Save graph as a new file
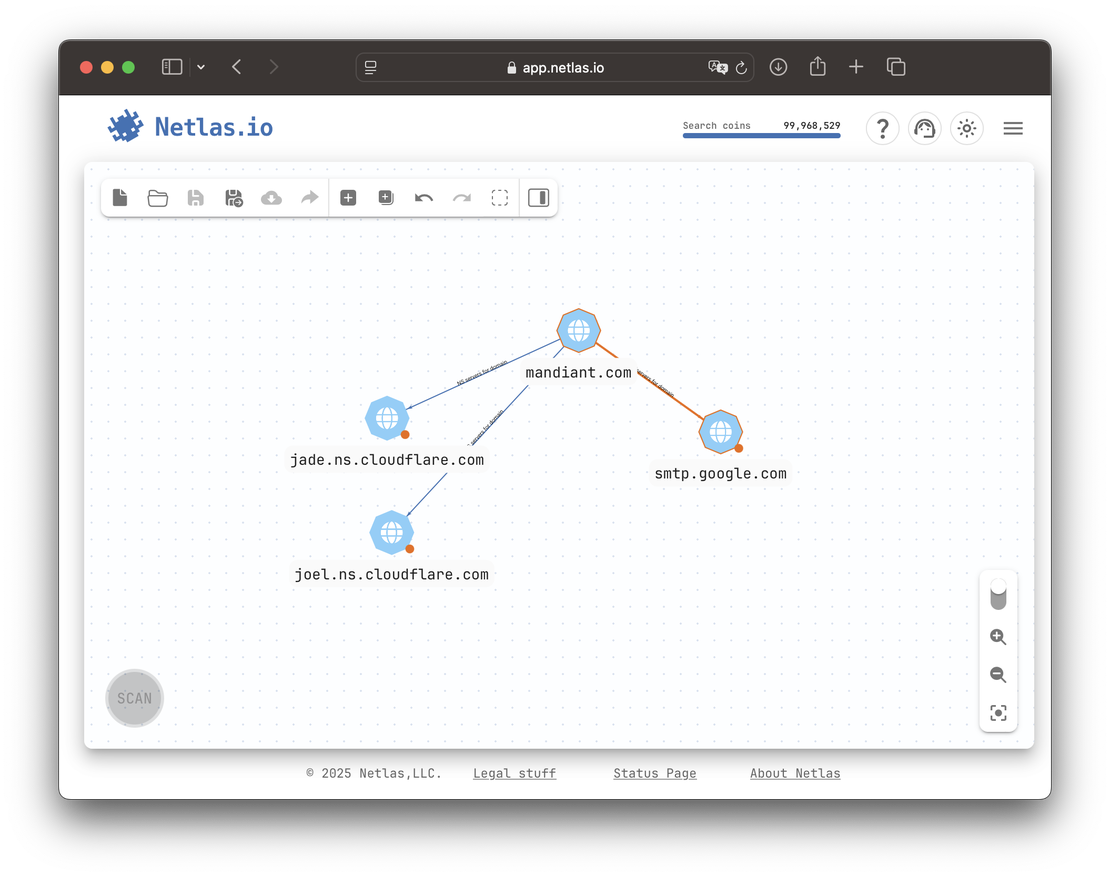1110x877 pixels. tap(233, 197)
